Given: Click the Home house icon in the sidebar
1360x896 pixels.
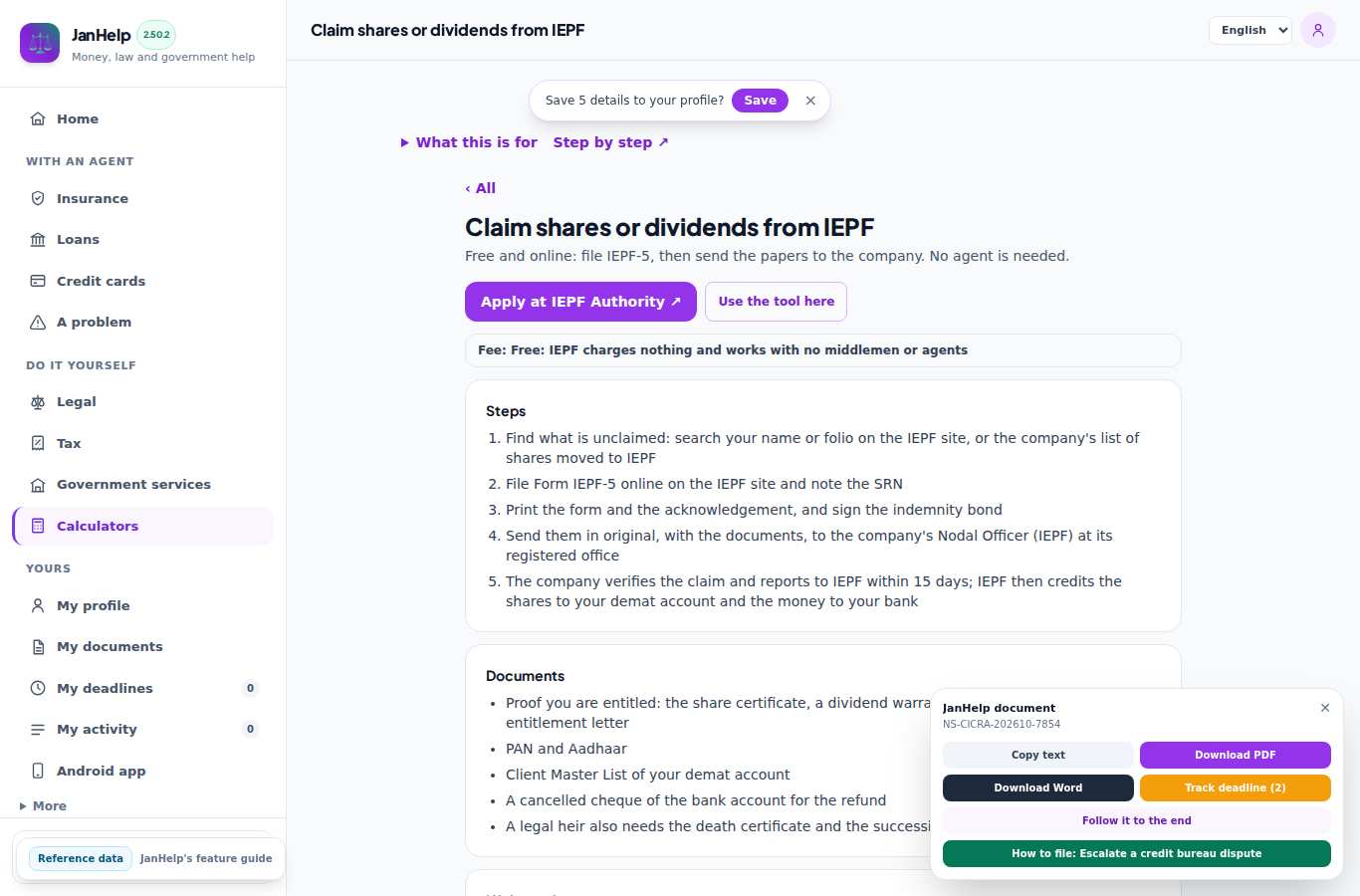Looking at the screenshot, I should tap(38, 118).
